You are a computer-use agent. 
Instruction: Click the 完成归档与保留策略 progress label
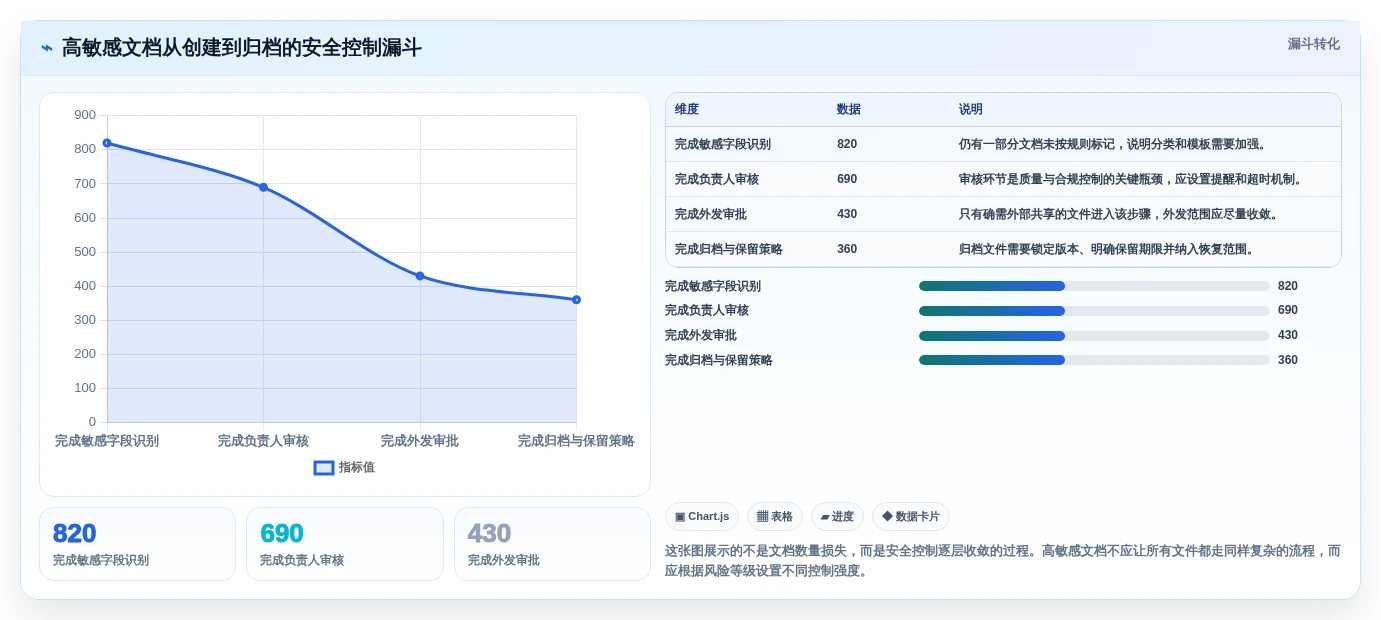pyautogui.click(x=719, y=360)
